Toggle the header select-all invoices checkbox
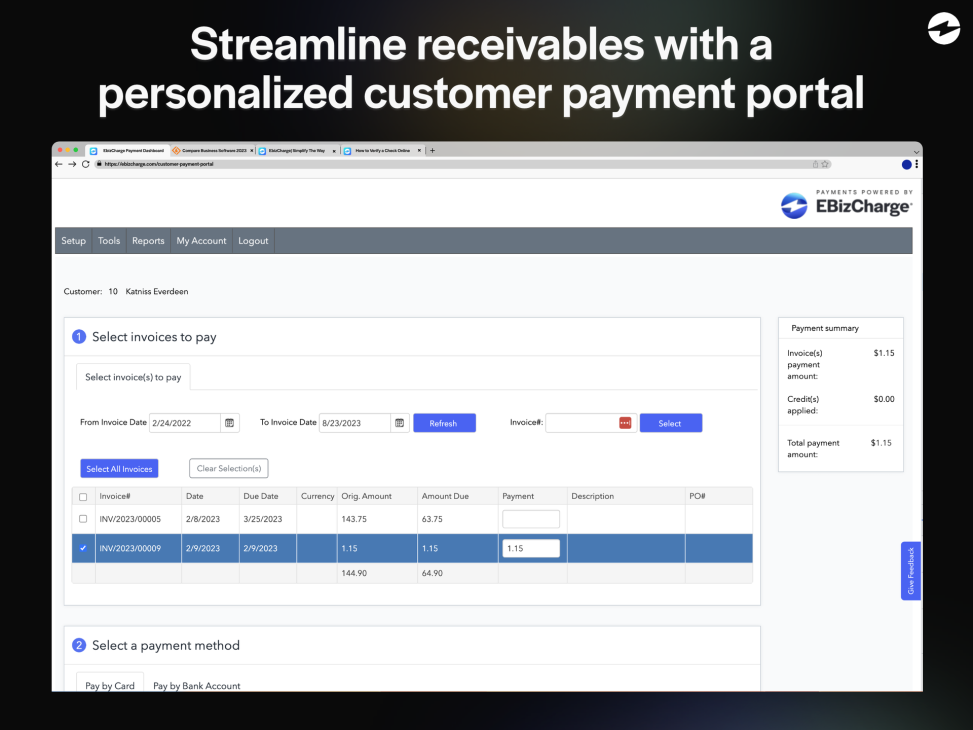The image size is (973, 730). pyautogui.click(x=83, y=497)
